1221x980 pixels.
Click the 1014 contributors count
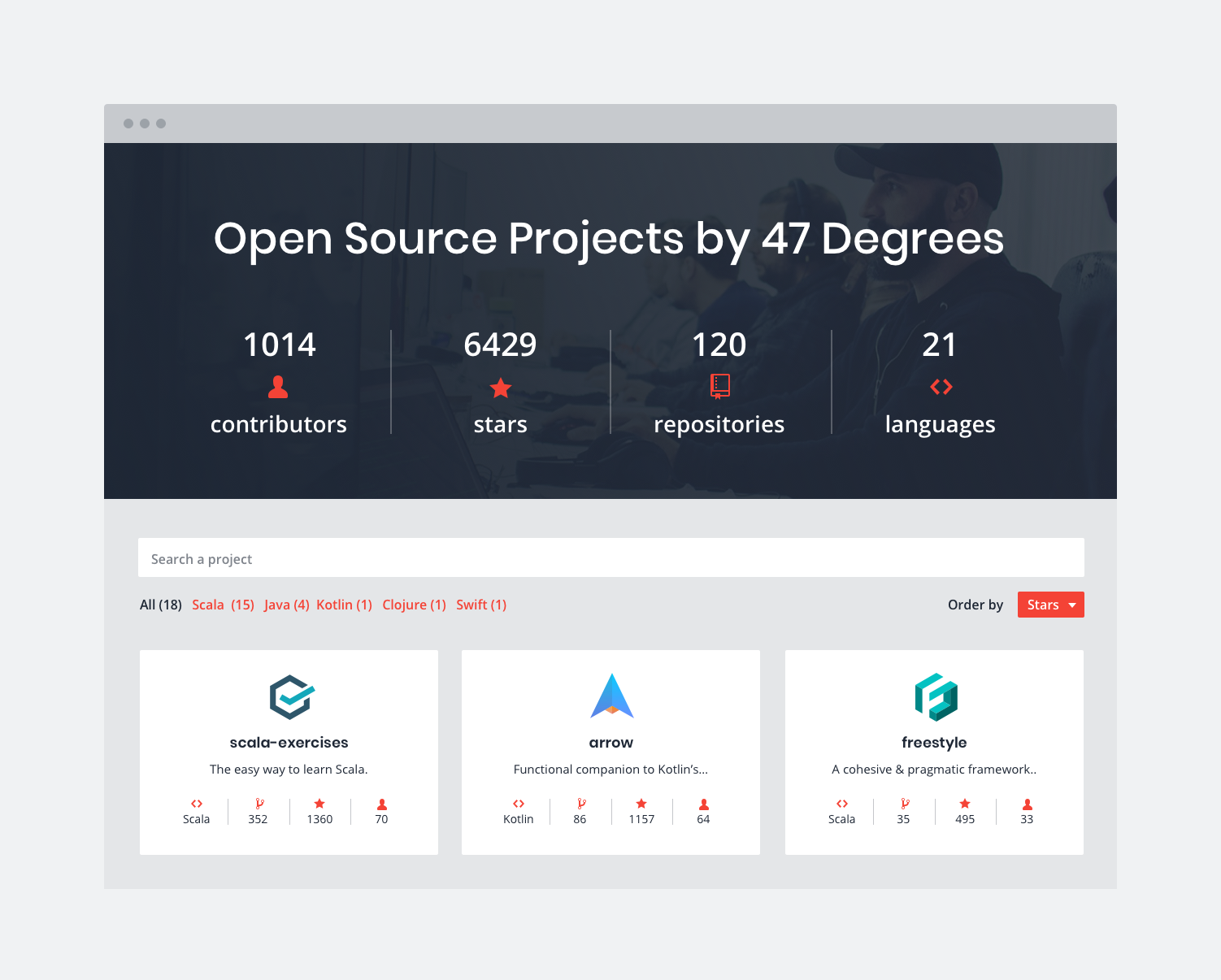click(x=280, y=345)
